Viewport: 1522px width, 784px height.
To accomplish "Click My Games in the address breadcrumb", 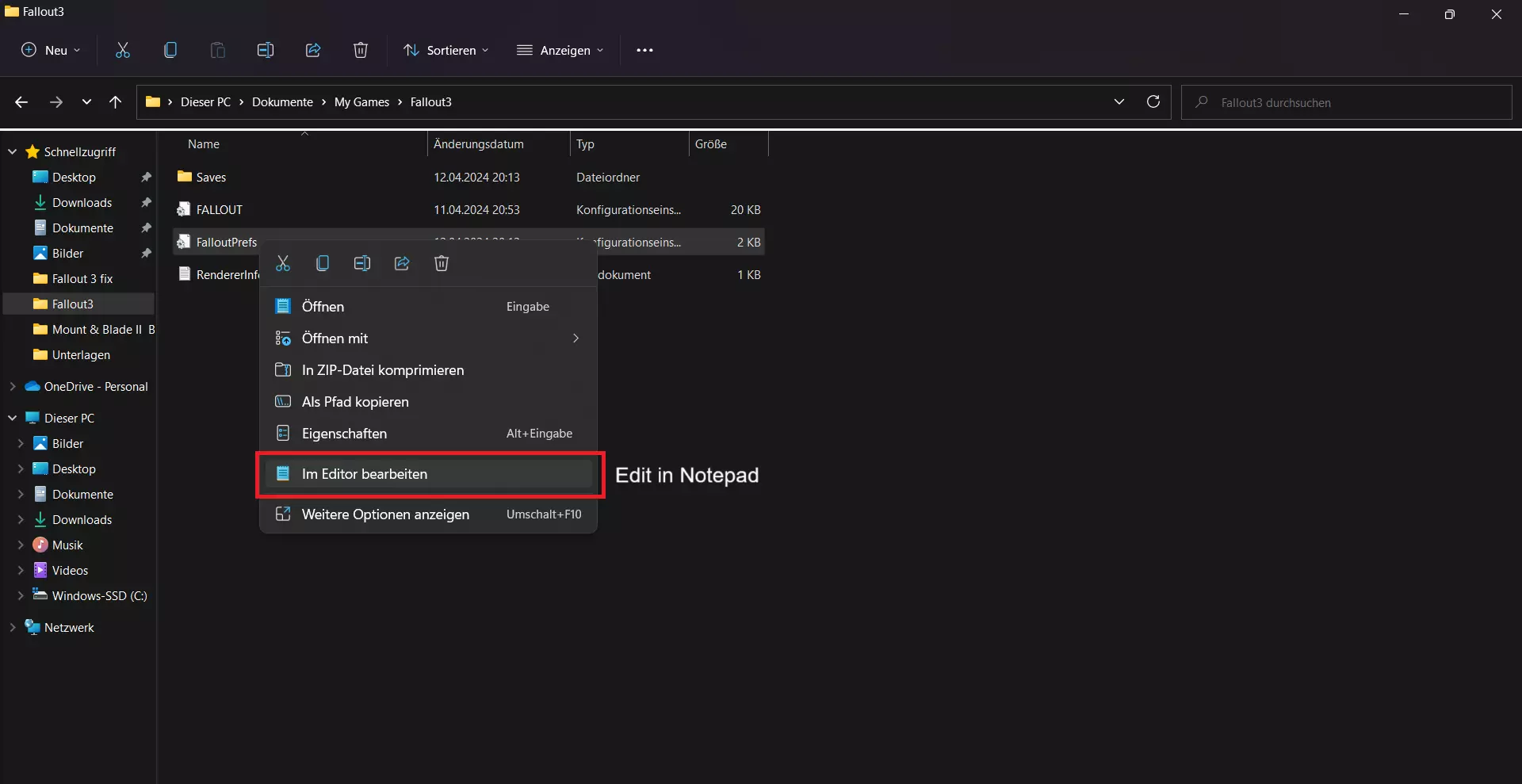I will coord(361,102).
